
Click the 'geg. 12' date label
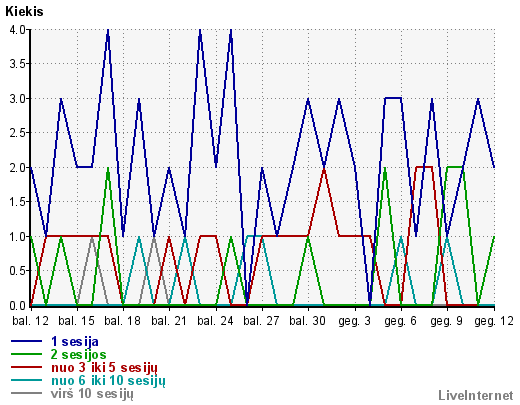pos(494,321)
